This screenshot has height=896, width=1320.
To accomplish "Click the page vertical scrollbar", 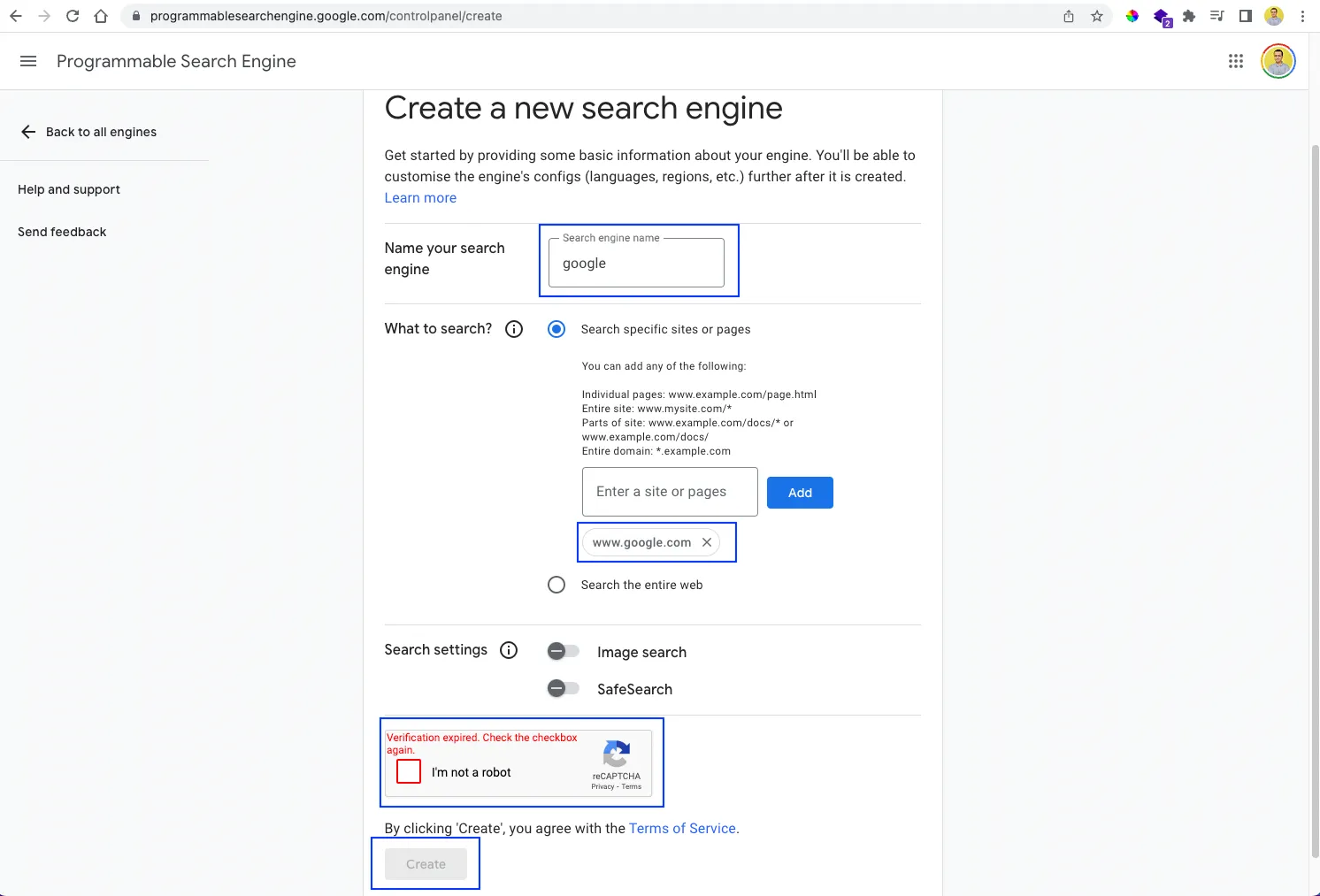I will 1315,500.
